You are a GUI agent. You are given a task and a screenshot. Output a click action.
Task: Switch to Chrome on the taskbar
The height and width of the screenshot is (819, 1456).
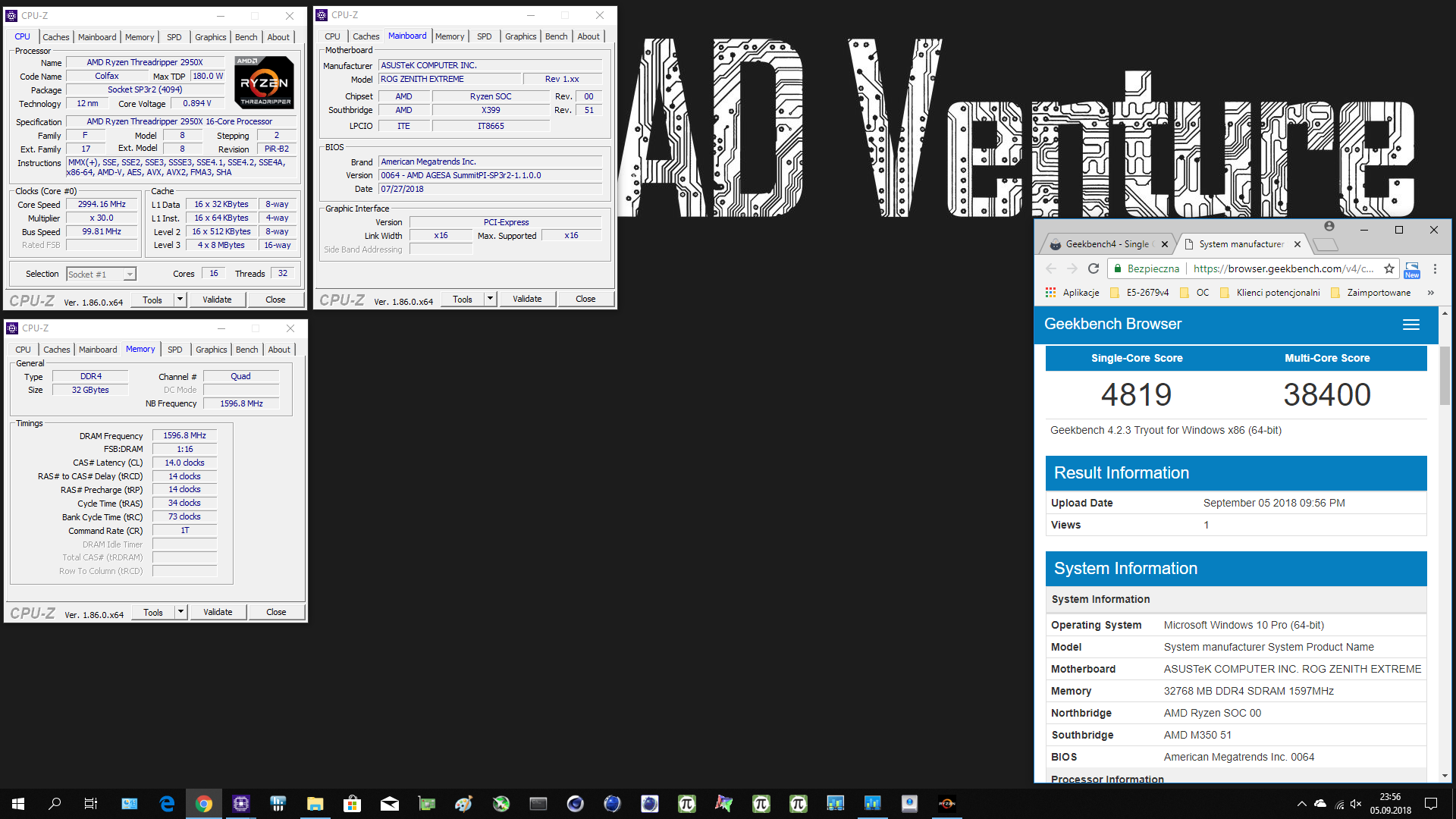(x=204, y=804)
